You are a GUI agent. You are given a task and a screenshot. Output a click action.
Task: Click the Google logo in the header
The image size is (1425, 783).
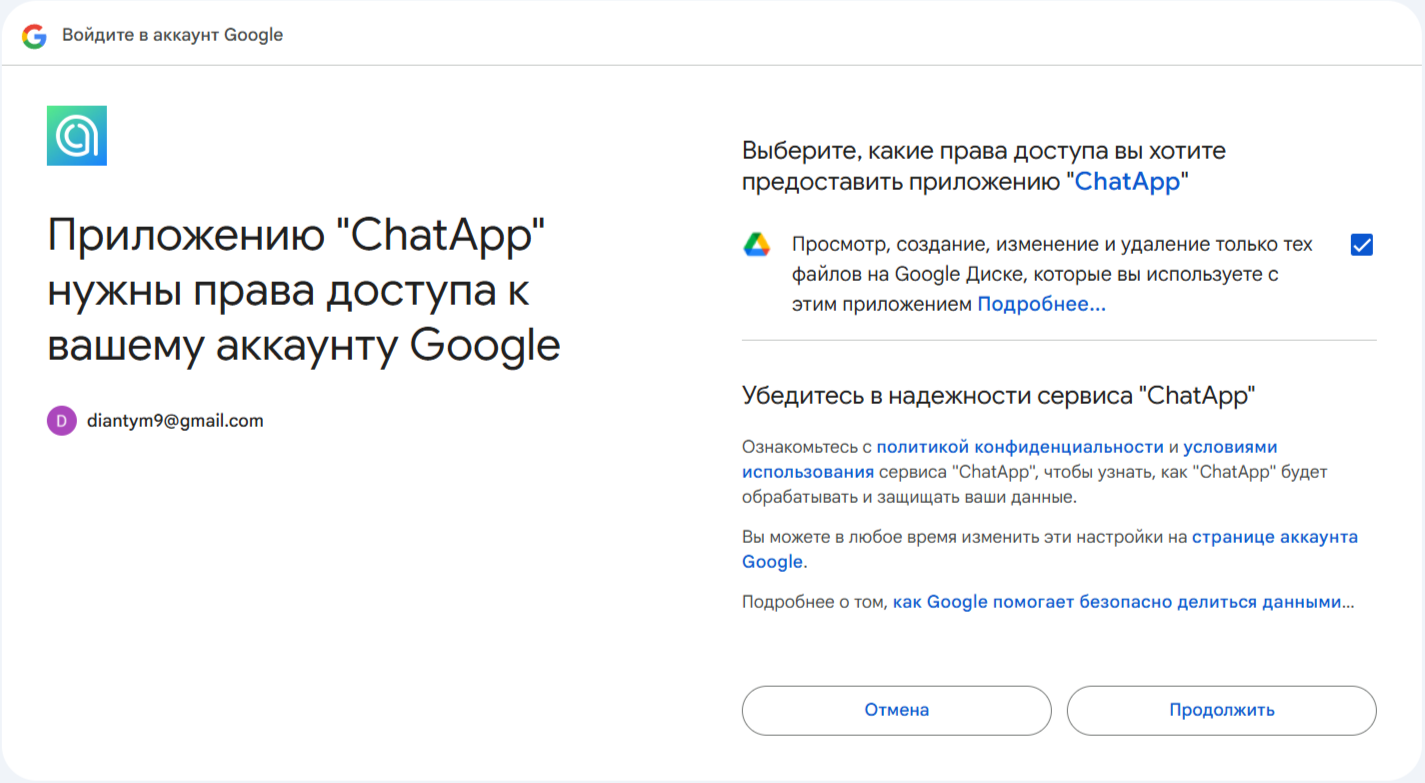pyautogui.click(x=35, y=36)
